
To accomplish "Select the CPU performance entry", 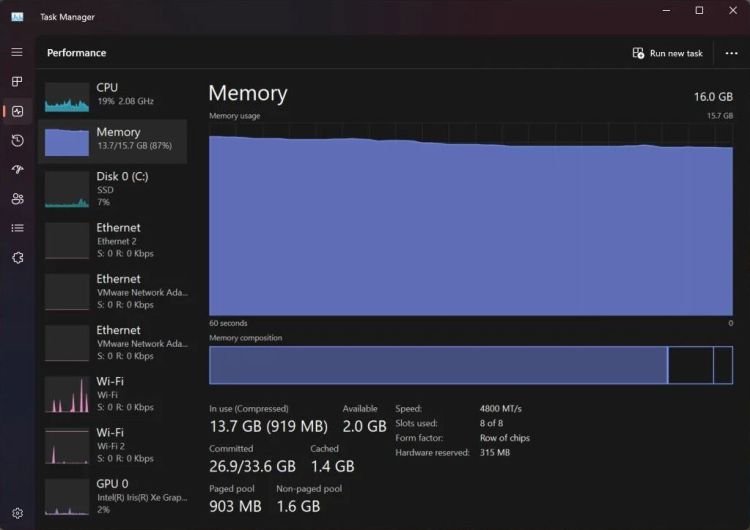I will (x=113, y=95).
